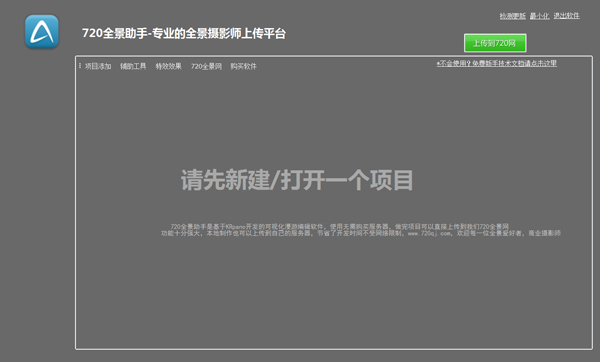Click the description line starting 功能十分强大
Viewport: 600px width, 362px height.
[361, 233]
